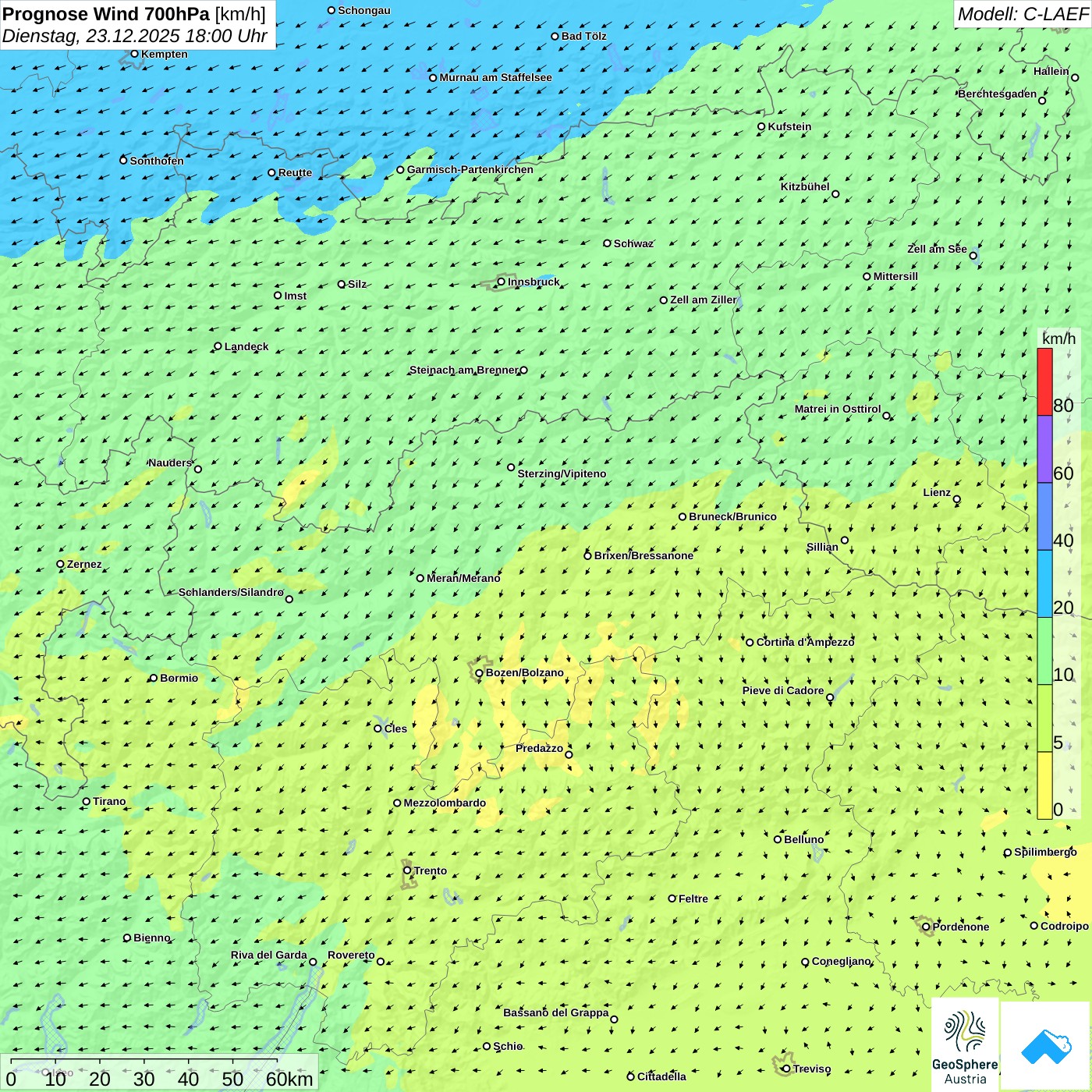Screen dimensions: 1092x1092
Task: Select the Bozen/Bolzano location marker
Action: click(x=479, y=673)
